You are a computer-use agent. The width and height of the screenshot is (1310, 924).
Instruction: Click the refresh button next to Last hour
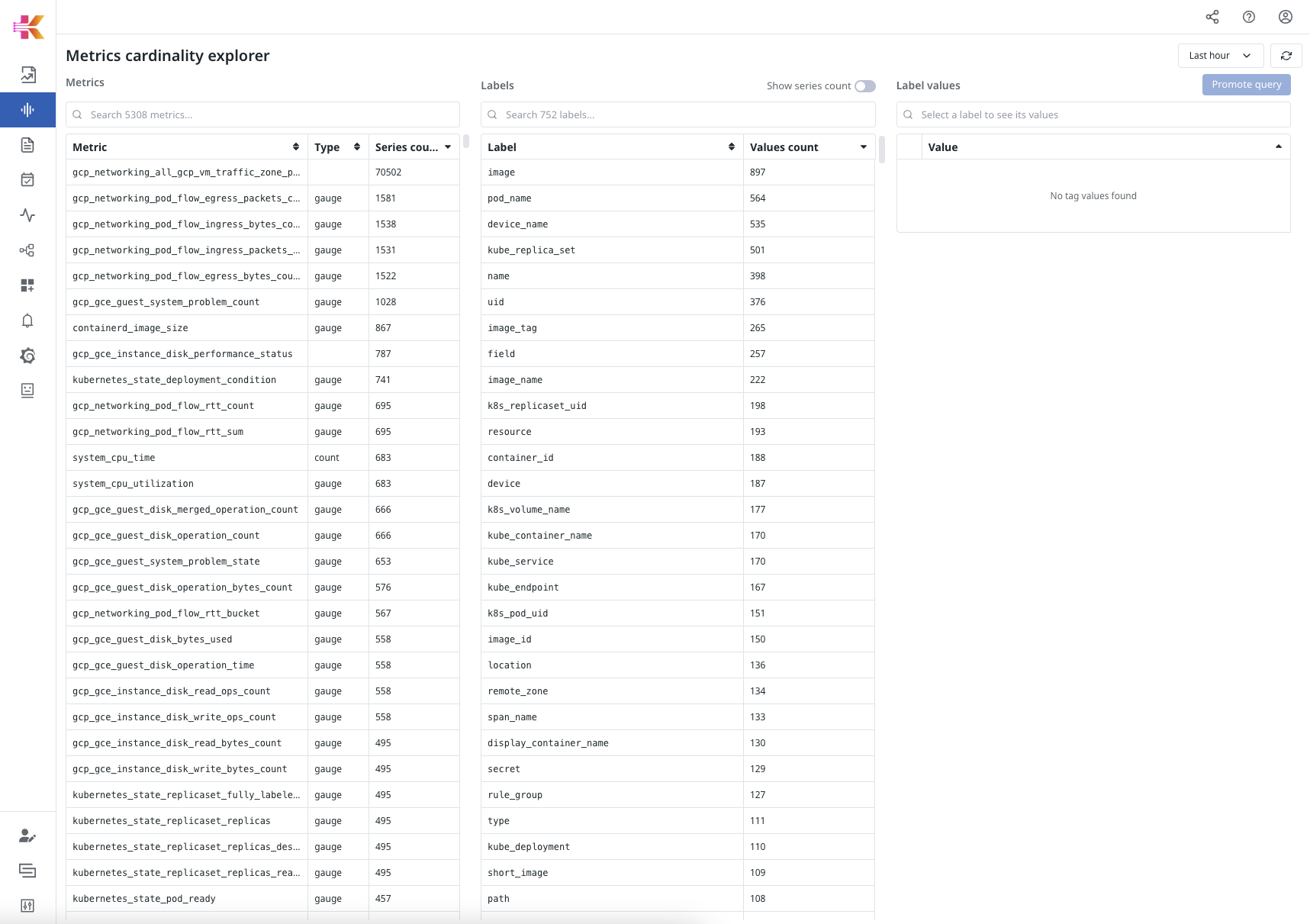[1286, 55]
